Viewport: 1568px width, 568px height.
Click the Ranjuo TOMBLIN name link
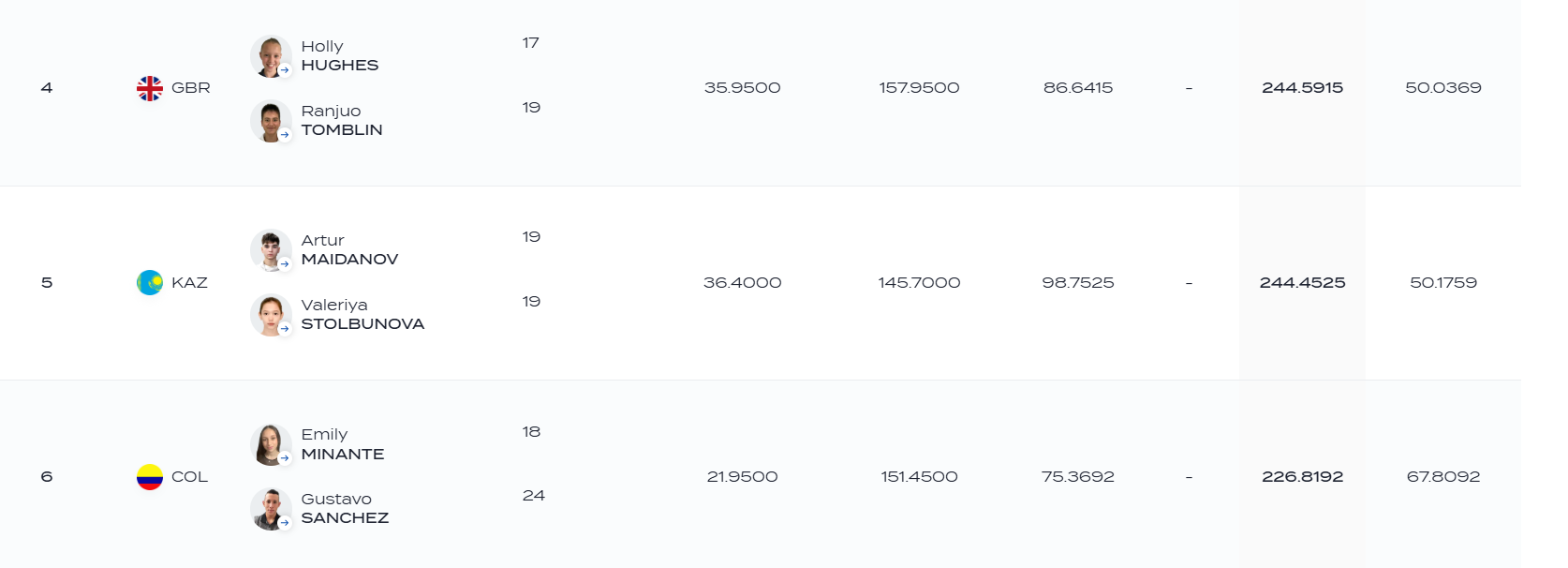pos(342,121)
